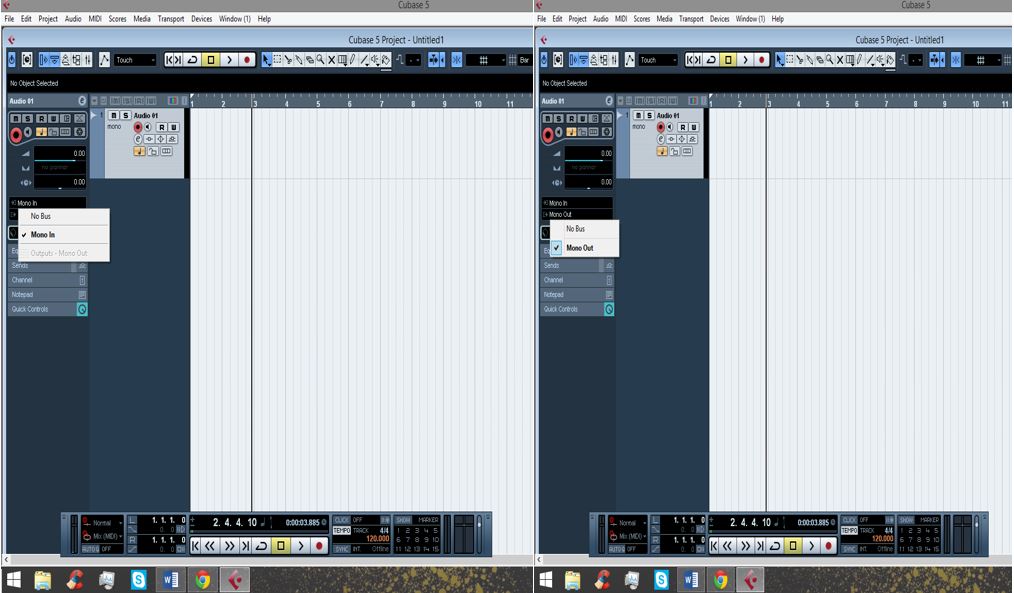Viewport: 1014px width, 593px height.
Task: Toggle Write automation W on track, left window
Action: pyautogui.click(x=173, y=127)
